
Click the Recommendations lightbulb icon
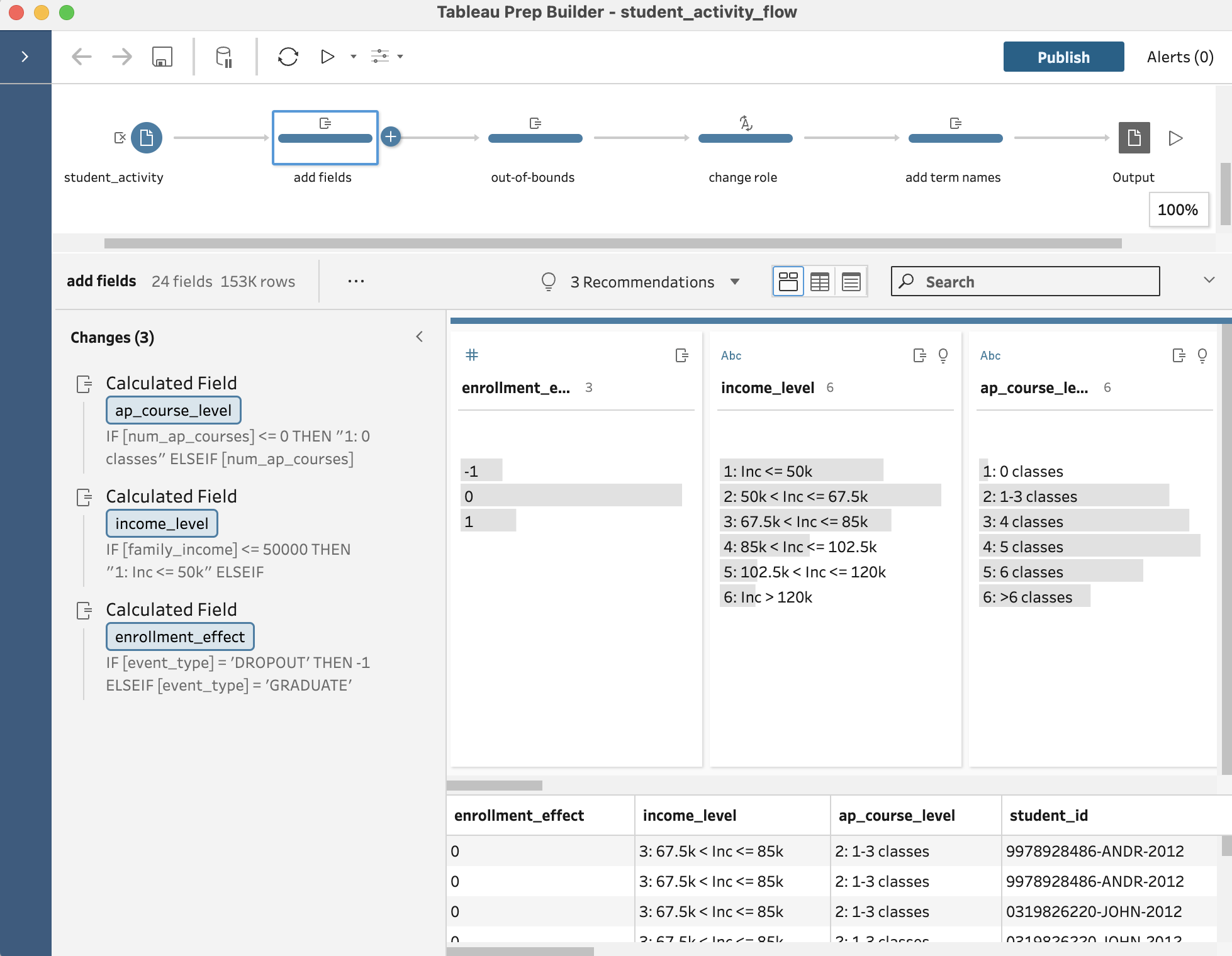click(549, 282)
